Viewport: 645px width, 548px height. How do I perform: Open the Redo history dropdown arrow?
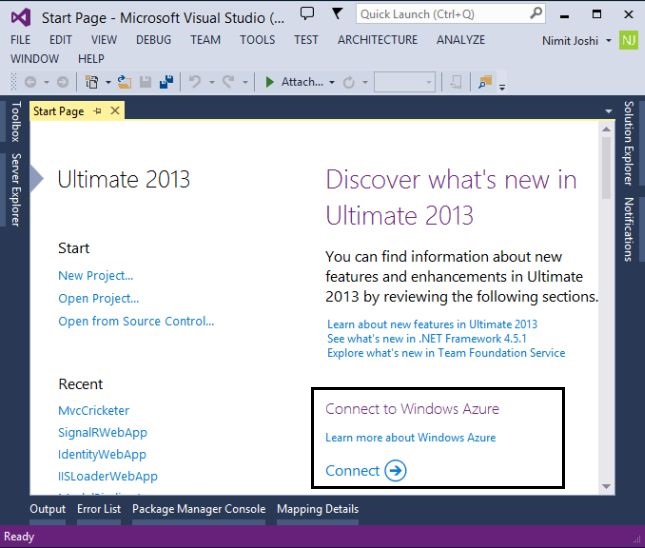(245, 82)
